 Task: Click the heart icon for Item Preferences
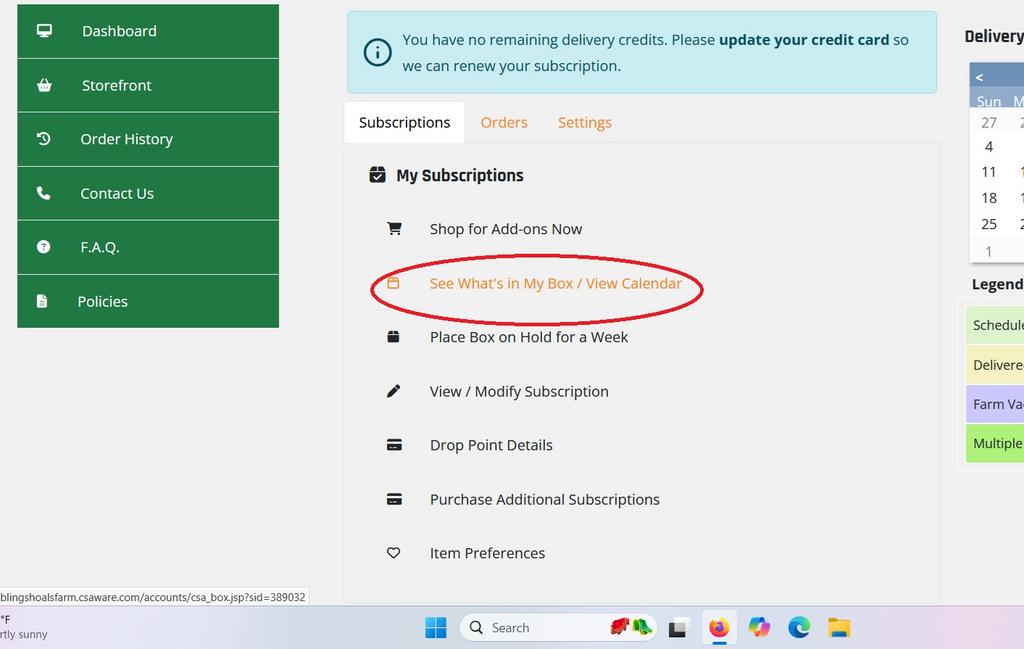coord(393,552)
